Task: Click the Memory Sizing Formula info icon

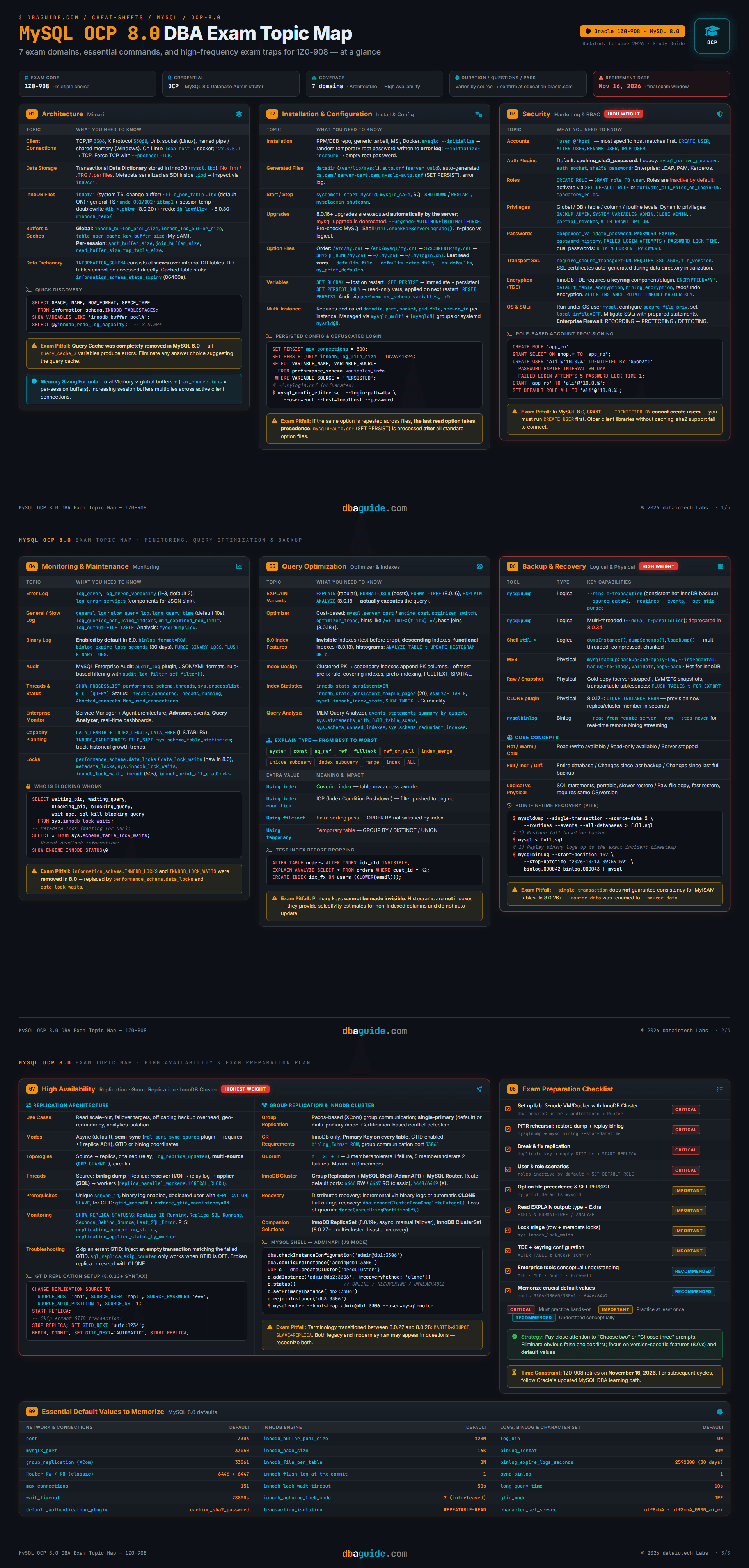Action: (x=34, y=381)
